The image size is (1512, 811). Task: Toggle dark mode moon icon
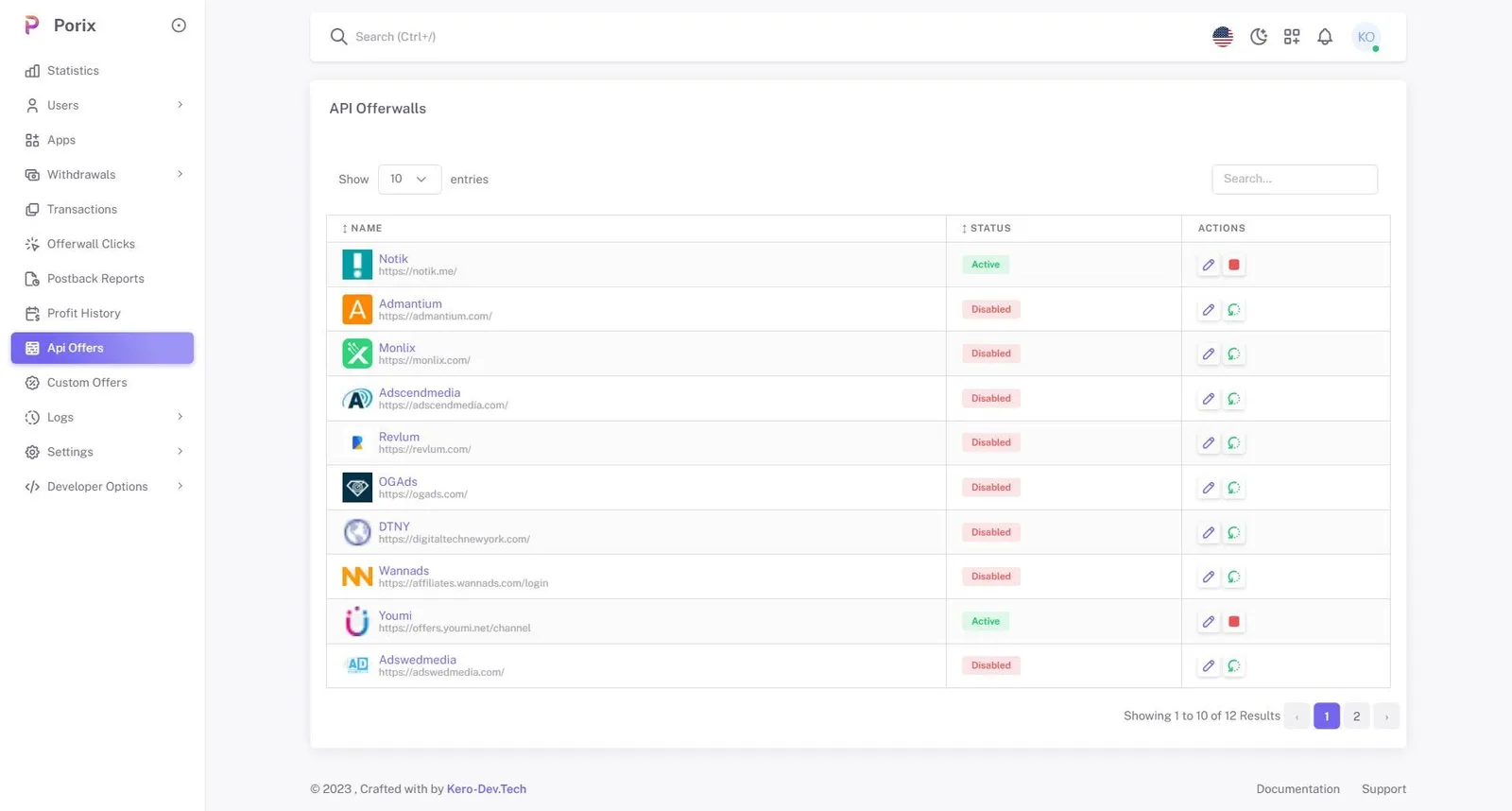coord(1259,37)
